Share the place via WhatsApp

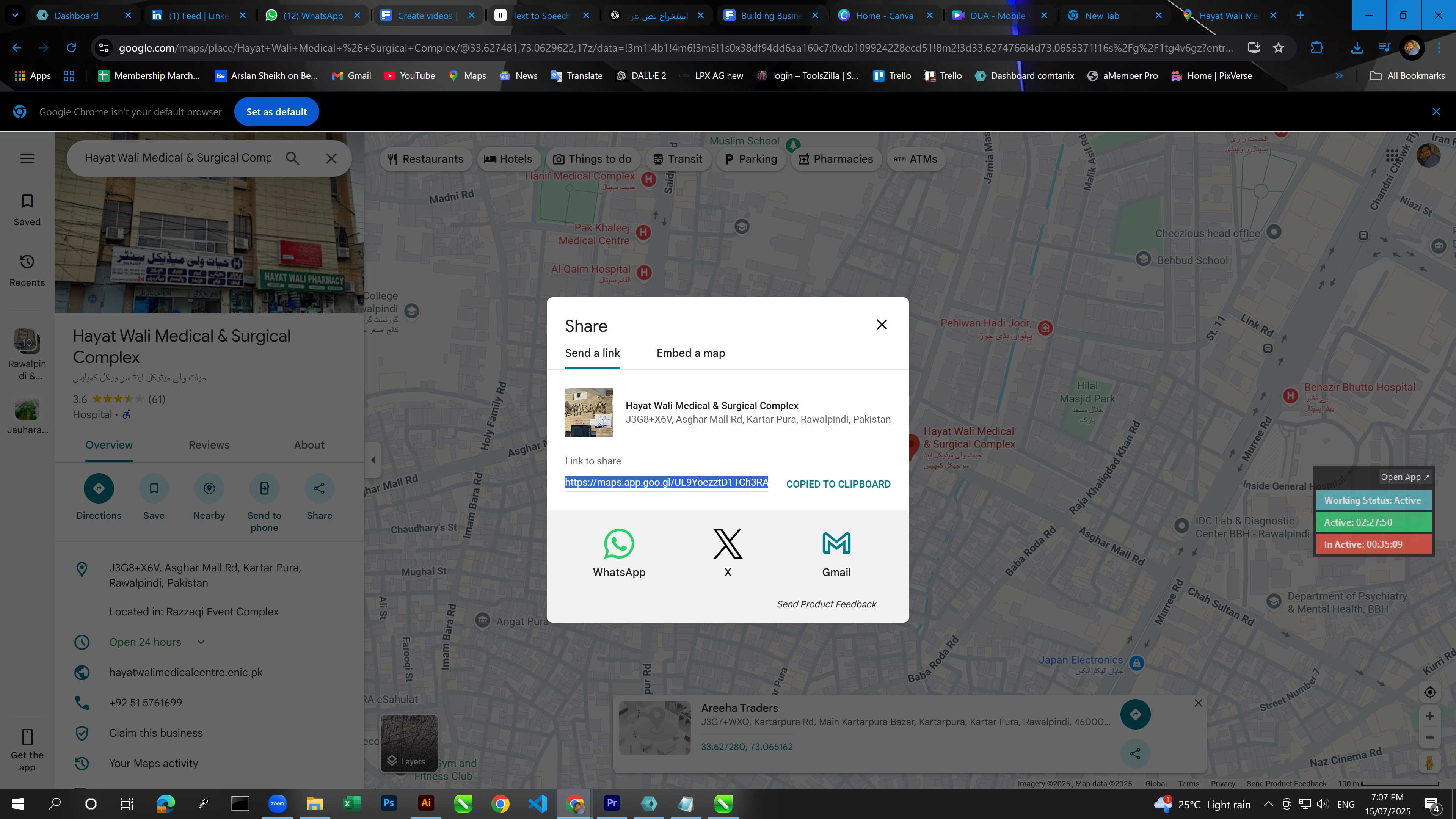click(x=619, y=553)
